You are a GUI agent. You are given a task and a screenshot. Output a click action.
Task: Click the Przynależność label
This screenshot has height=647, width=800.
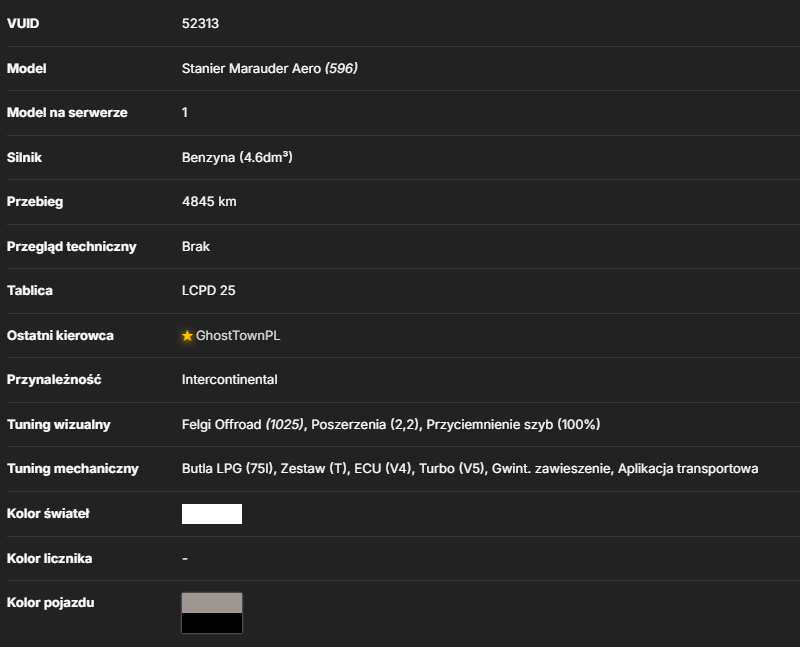tap(54, 380)
